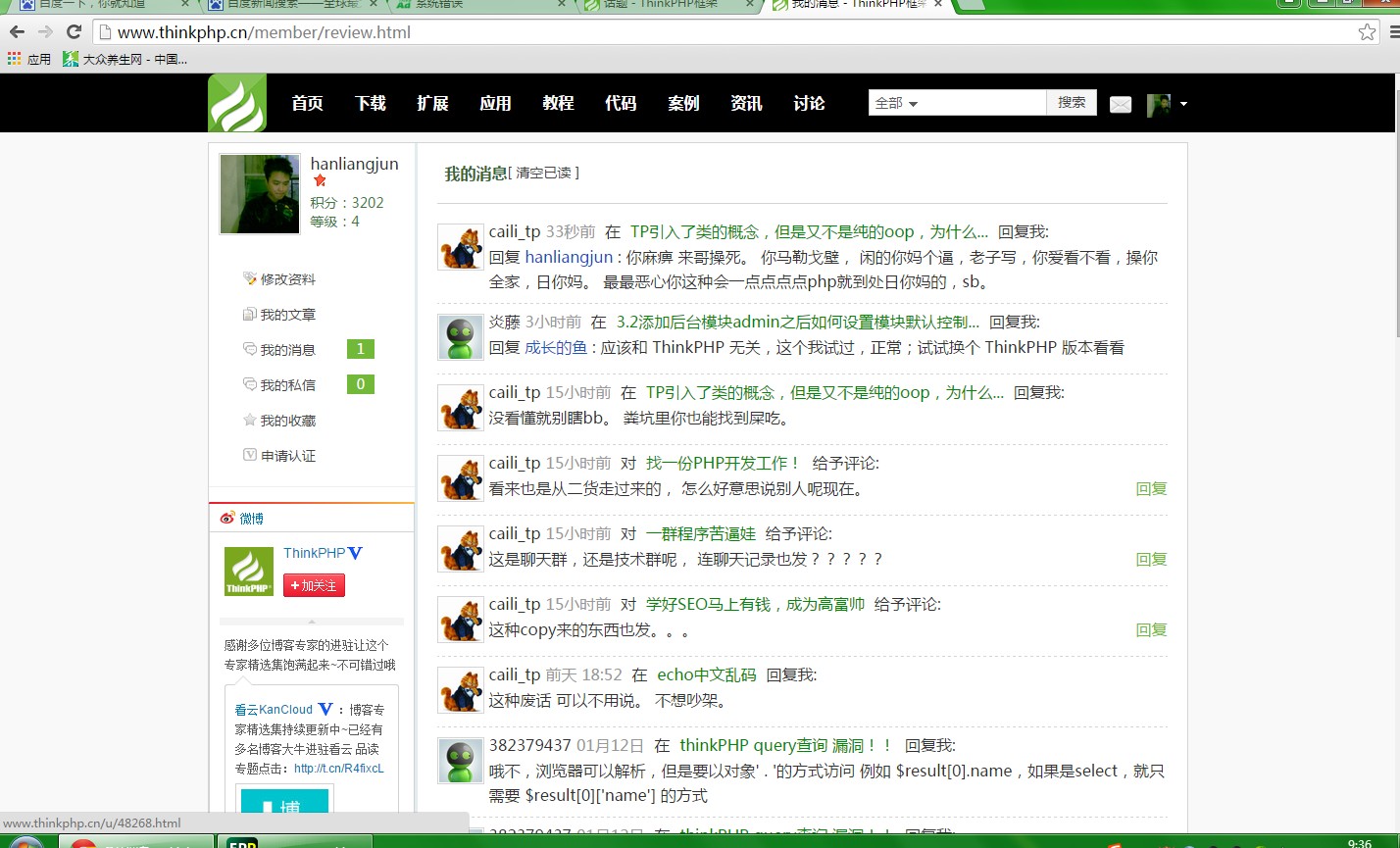Click first caili_tp Garfield avatar
Image resolution: width=1400 pixels, height=848 pixels.
pos(460,247)
